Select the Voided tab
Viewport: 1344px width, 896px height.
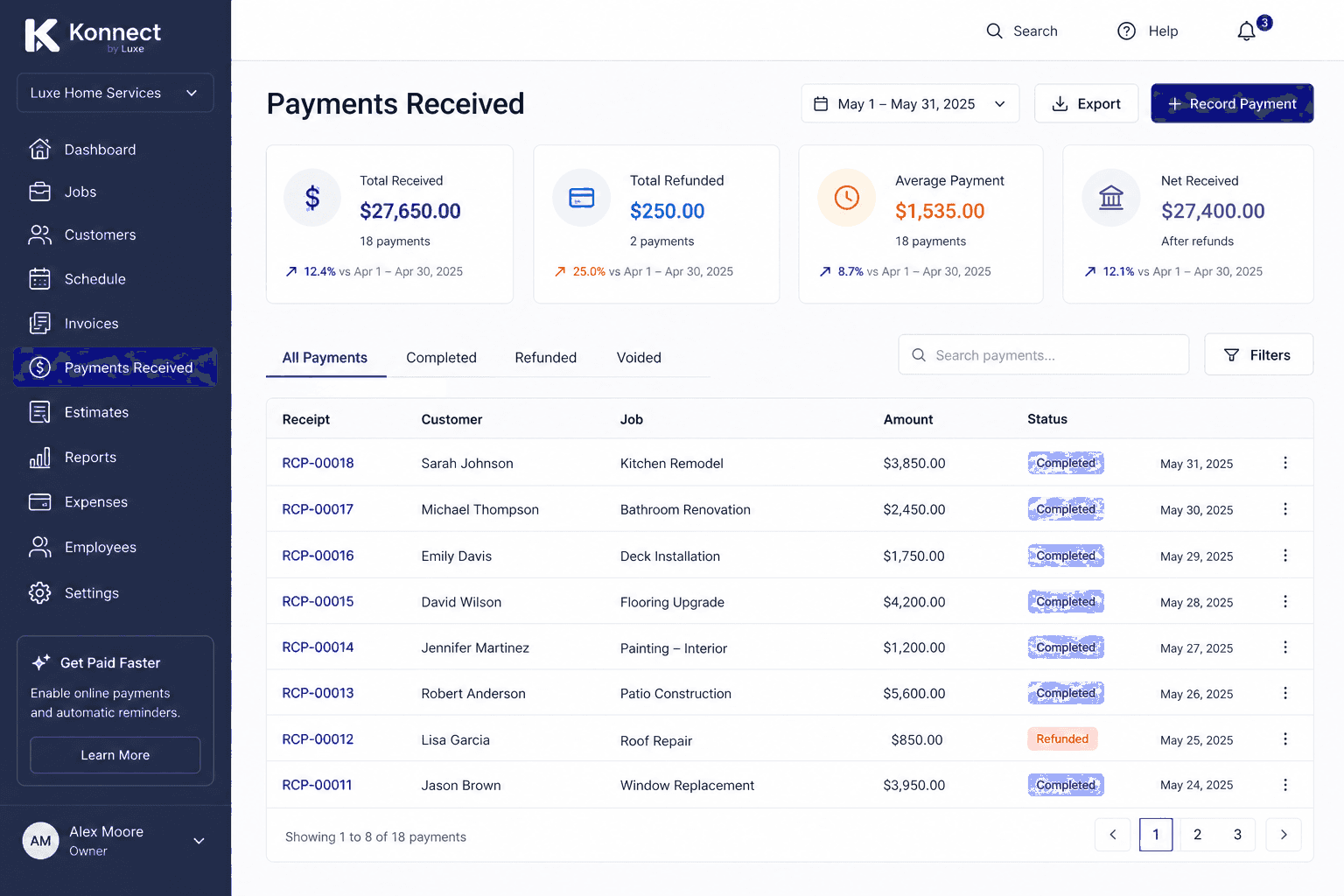click(639, 358)
